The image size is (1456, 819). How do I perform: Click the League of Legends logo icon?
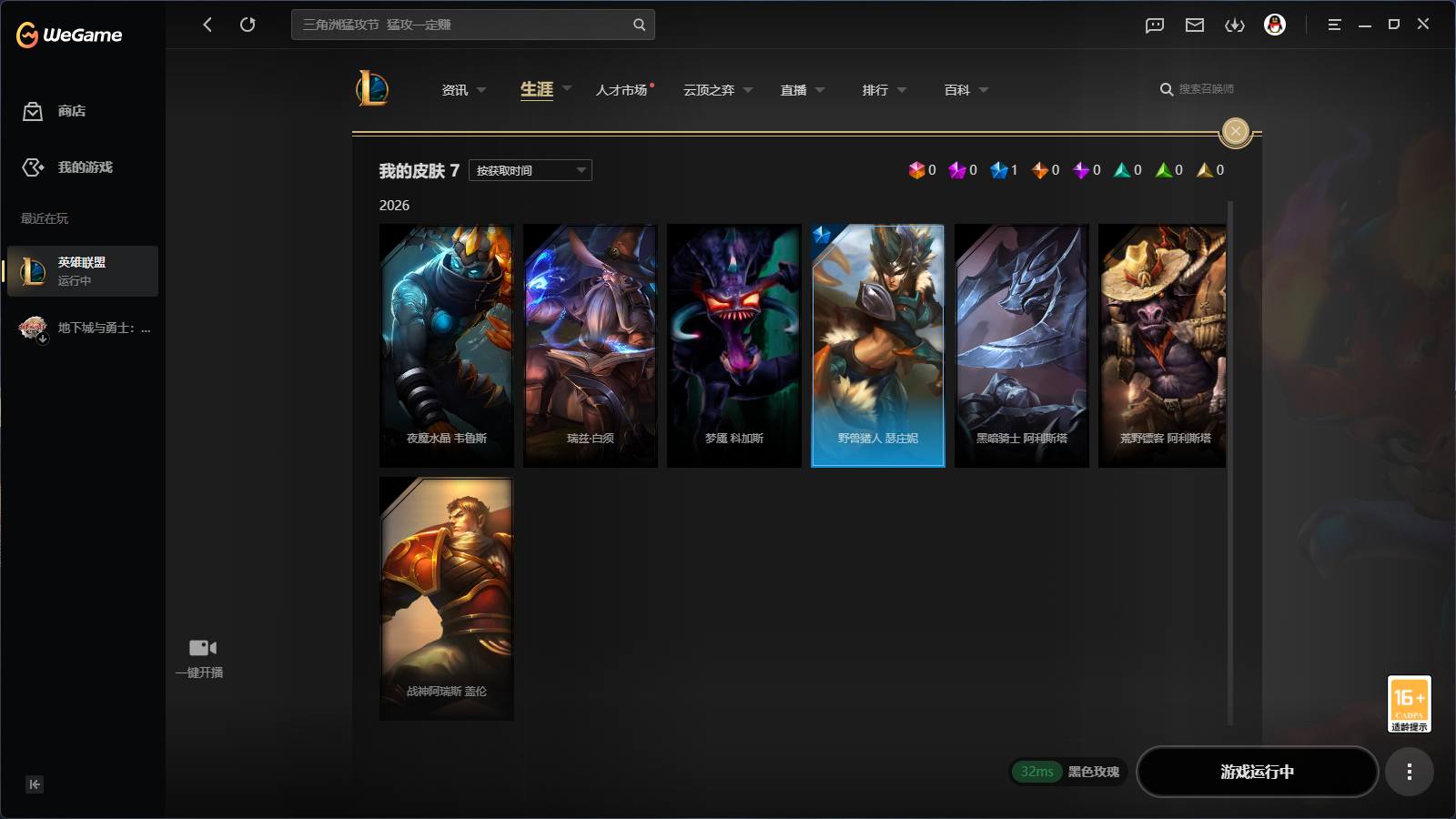(372, 89)
